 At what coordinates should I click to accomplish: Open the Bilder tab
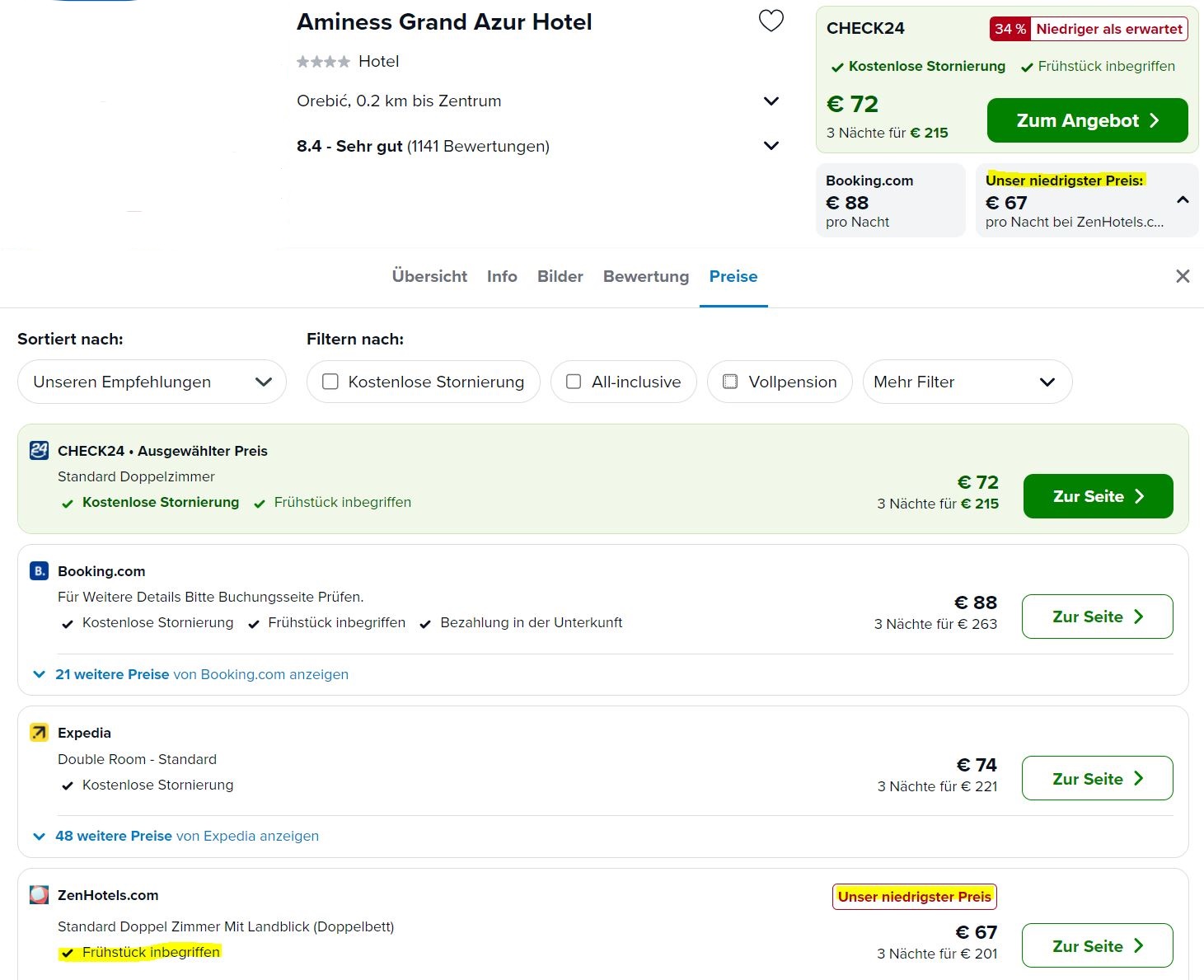pos(560,276)
